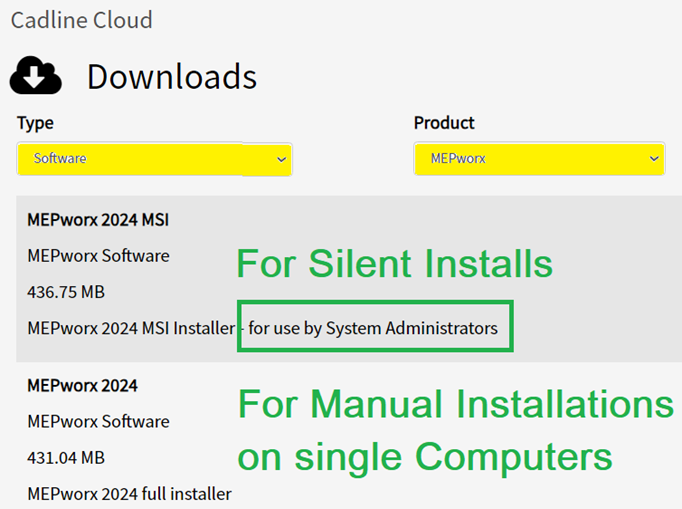Click the Product field label
This screenshot has height=509, width=682.
point(444,123)
